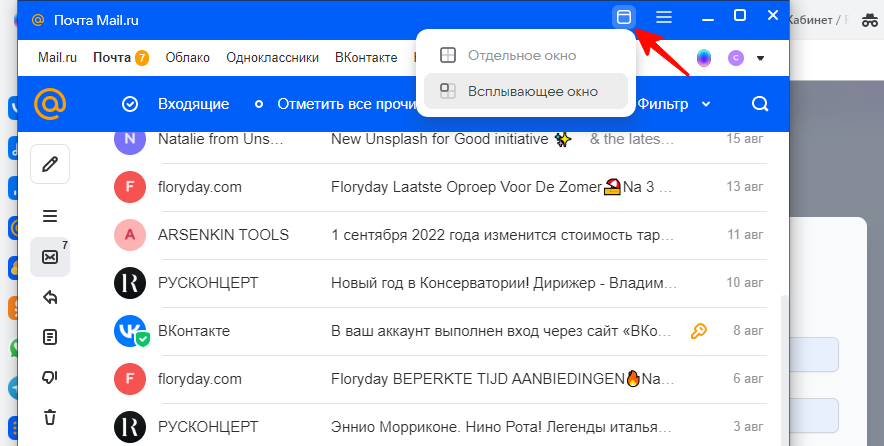Click the VK avatar of ВКонтакте email
Screen dimensions: 884x446
130,331
